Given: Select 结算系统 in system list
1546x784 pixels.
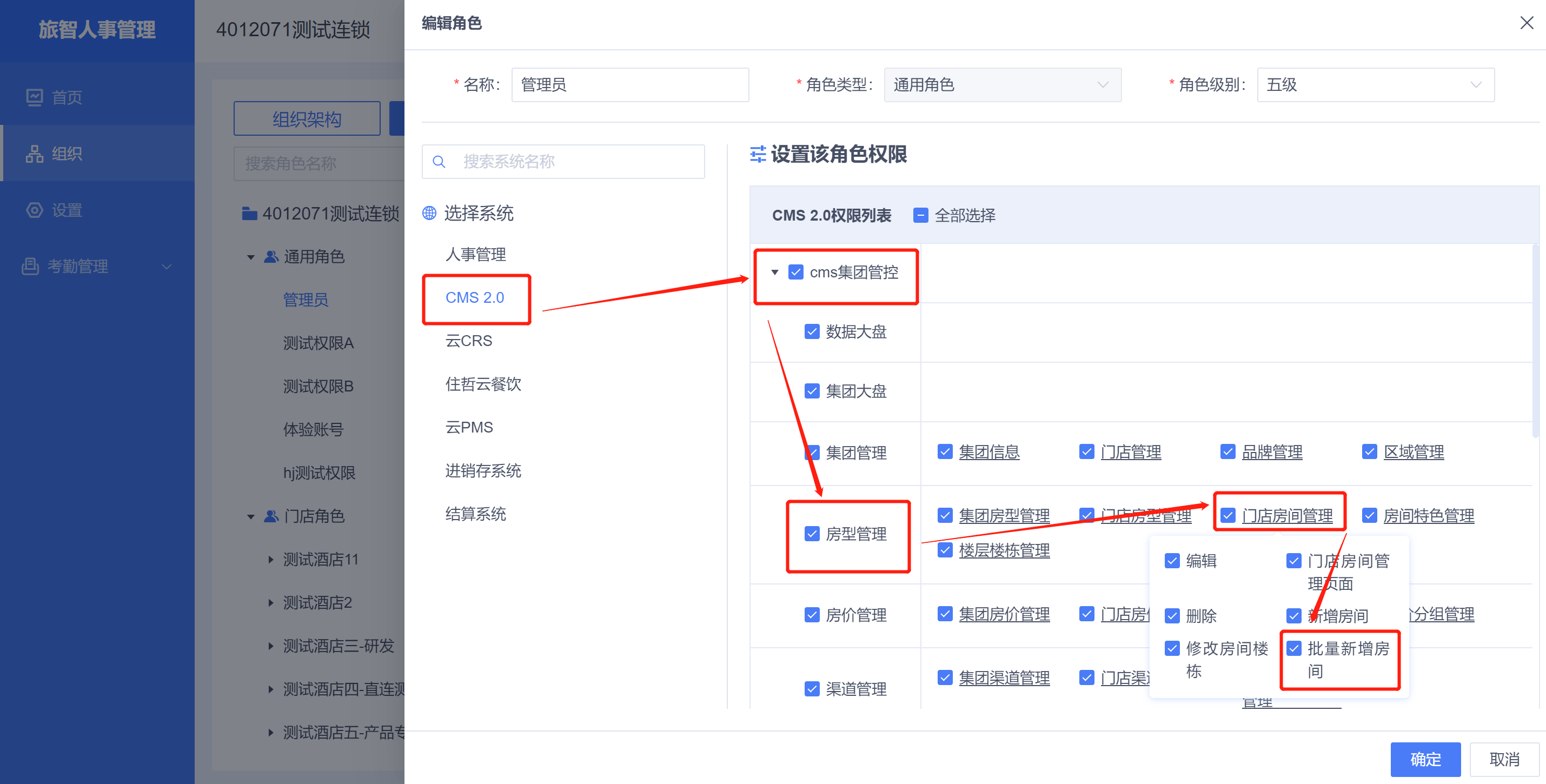Looking at the screenshot, I should (x=475, y=514).
